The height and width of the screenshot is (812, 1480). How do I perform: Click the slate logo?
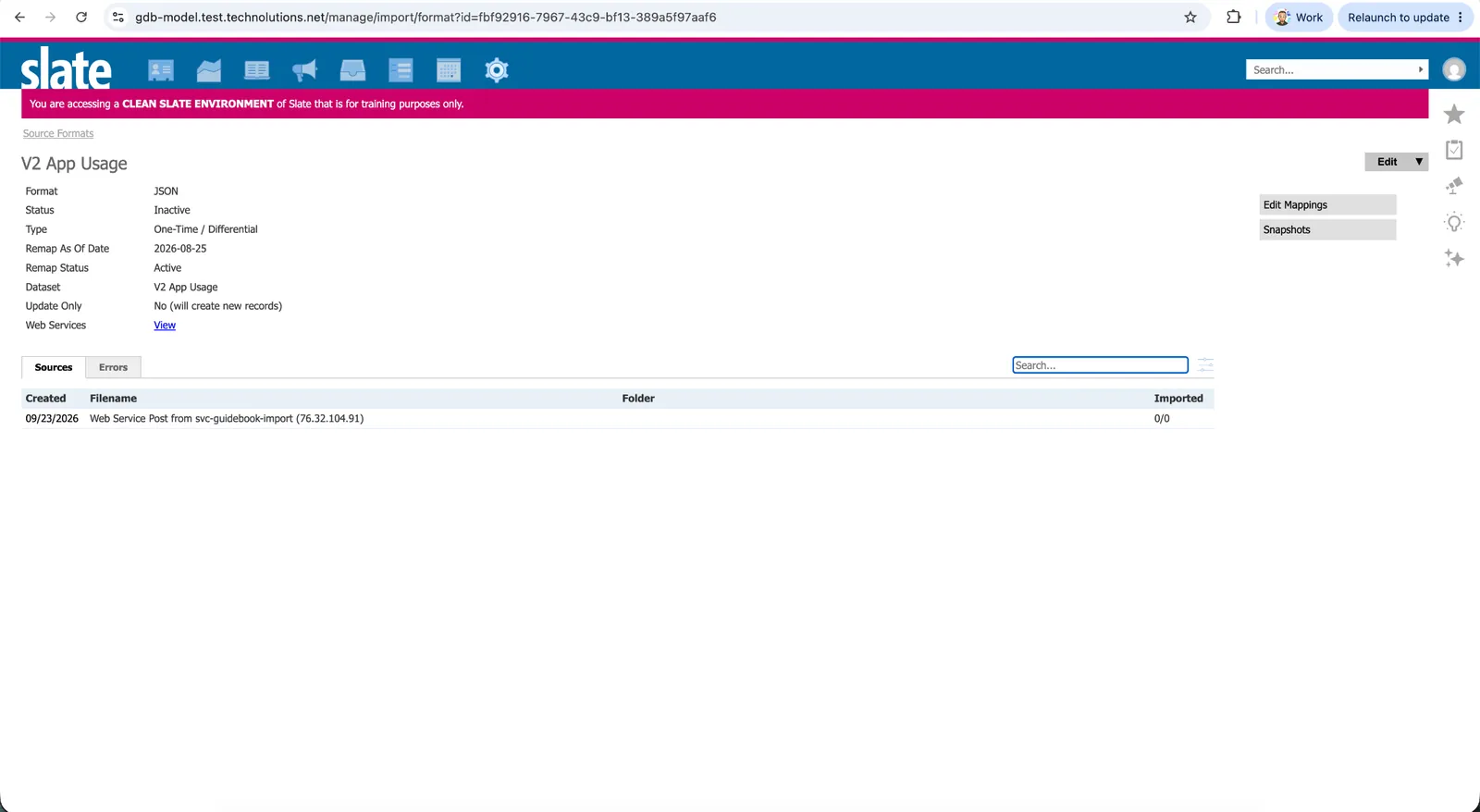(x=67, y=68)
